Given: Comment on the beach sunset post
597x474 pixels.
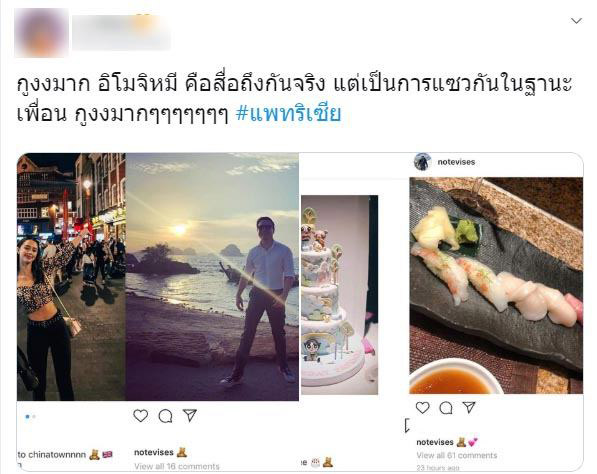Looking at the screenshot, I should (x=165, y=416).
